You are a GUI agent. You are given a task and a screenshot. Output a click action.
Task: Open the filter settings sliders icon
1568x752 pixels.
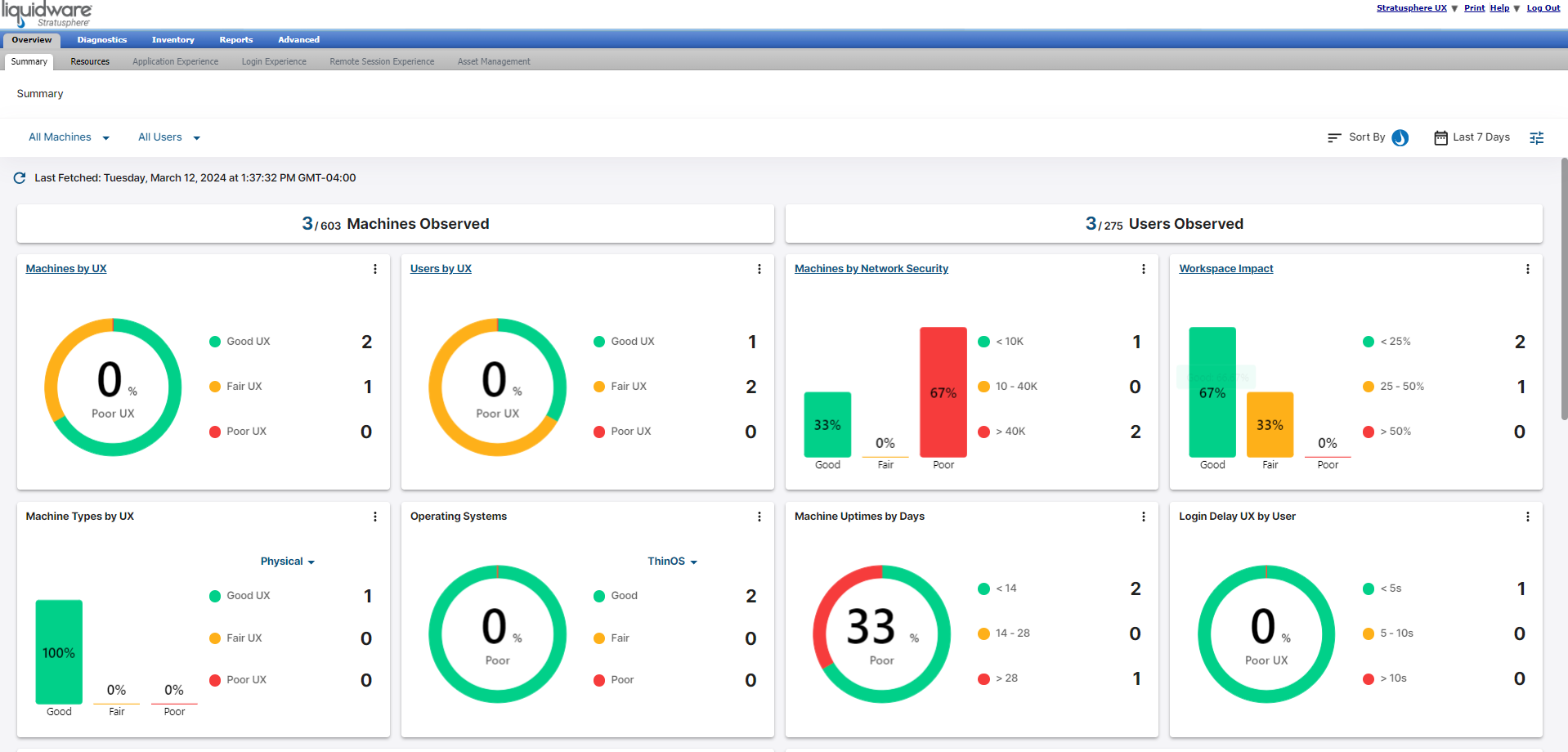(1537, 138)
